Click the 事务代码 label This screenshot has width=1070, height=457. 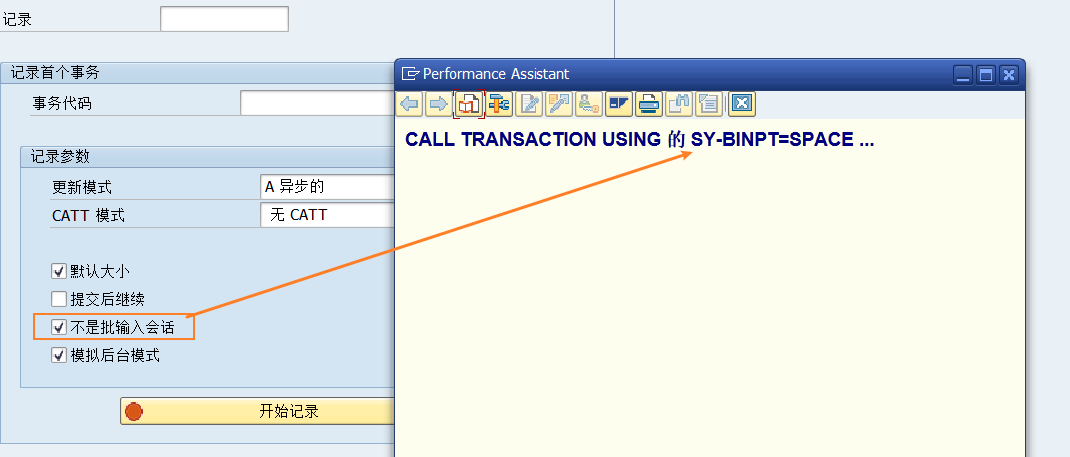click(x=62, y=104)
